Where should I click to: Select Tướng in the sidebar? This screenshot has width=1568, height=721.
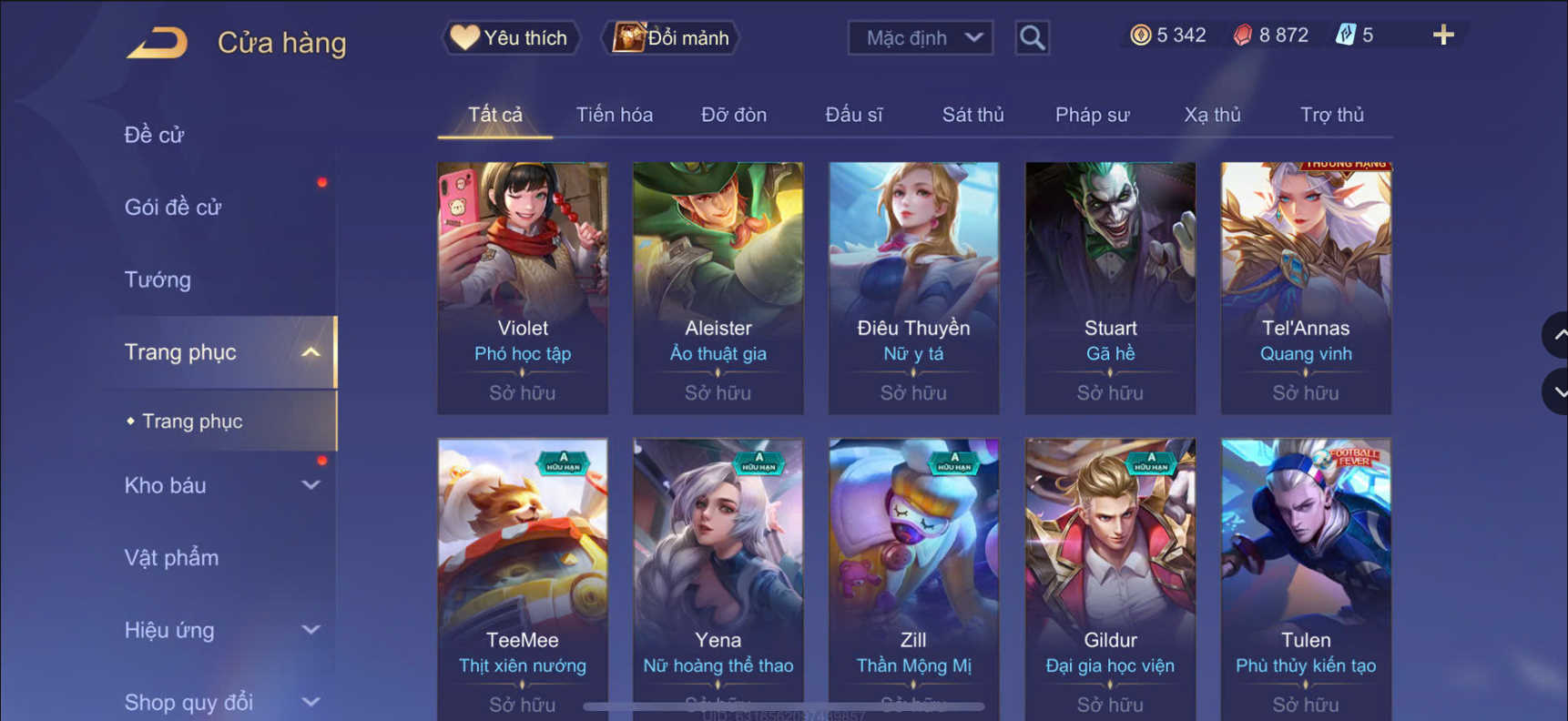click(158, 279)
